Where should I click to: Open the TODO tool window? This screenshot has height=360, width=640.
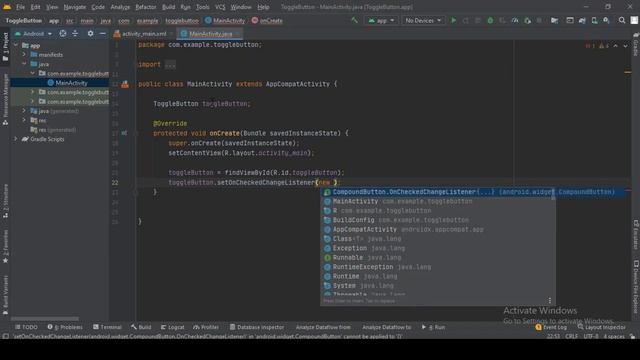click(x=26, y=327)
